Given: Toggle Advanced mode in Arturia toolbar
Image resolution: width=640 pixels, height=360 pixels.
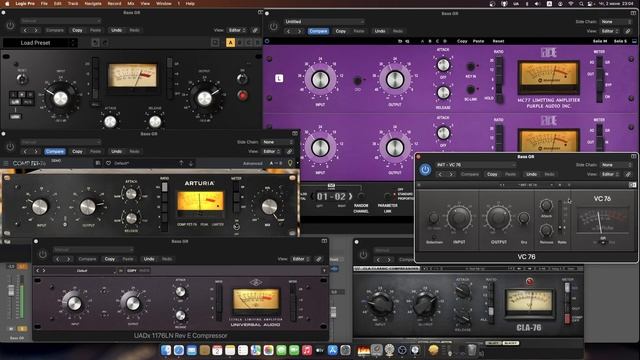Looking at the screenshot, I should click(x=253, y=163).
